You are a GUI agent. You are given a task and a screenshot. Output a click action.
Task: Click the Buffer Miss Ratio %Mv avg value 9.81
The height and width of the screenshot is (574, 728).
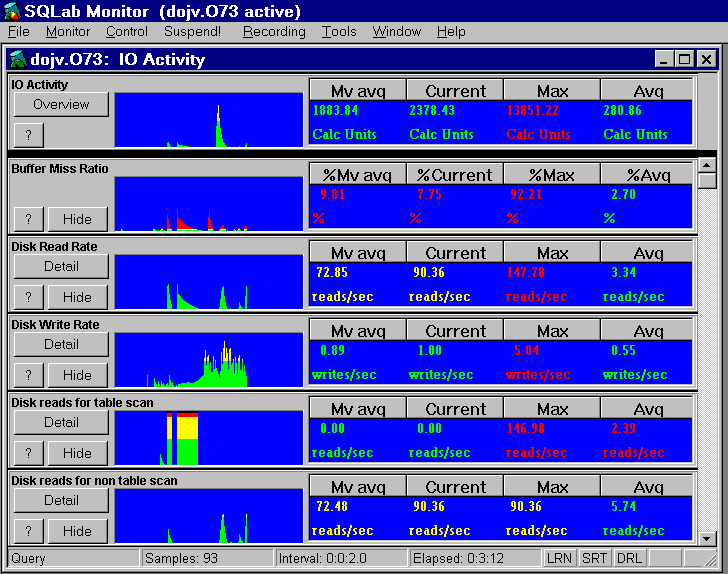pyautogui.click(x=332, y=194)
